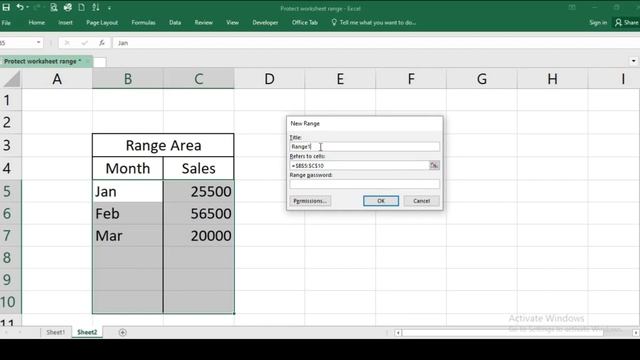Switch to the Sheet1 worksheet tab
The height and width of the screenshot is (360, 640).
(x=56, y=332)
